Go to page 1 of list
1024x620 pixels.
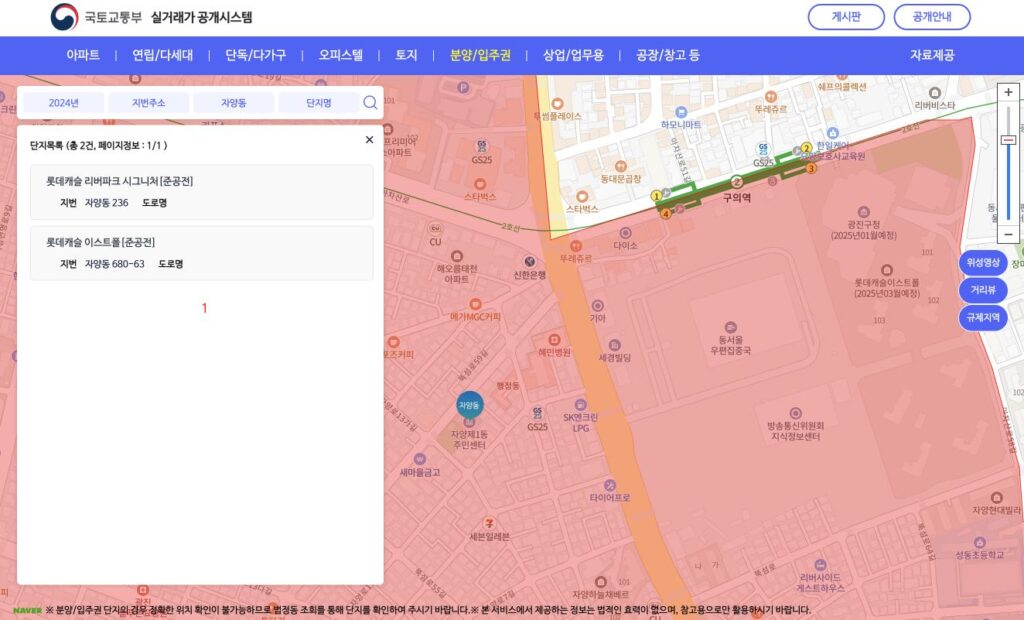click(204, 308)
